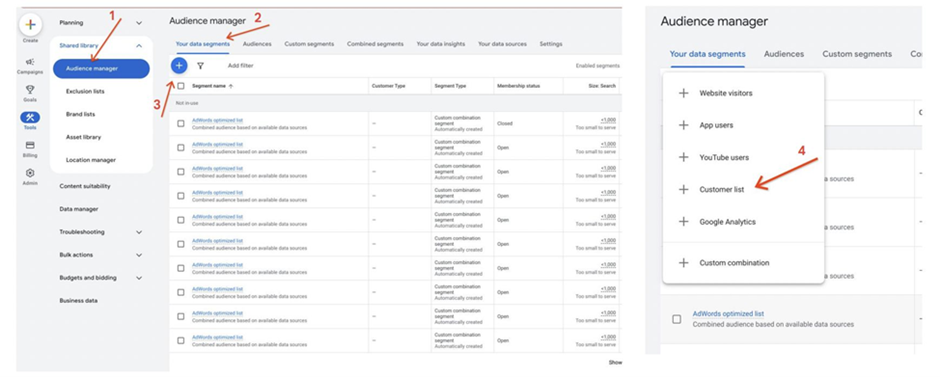This screenshot has height=377, width=940.
Task: Collapse the Shared library section
Action: (139, 46)
